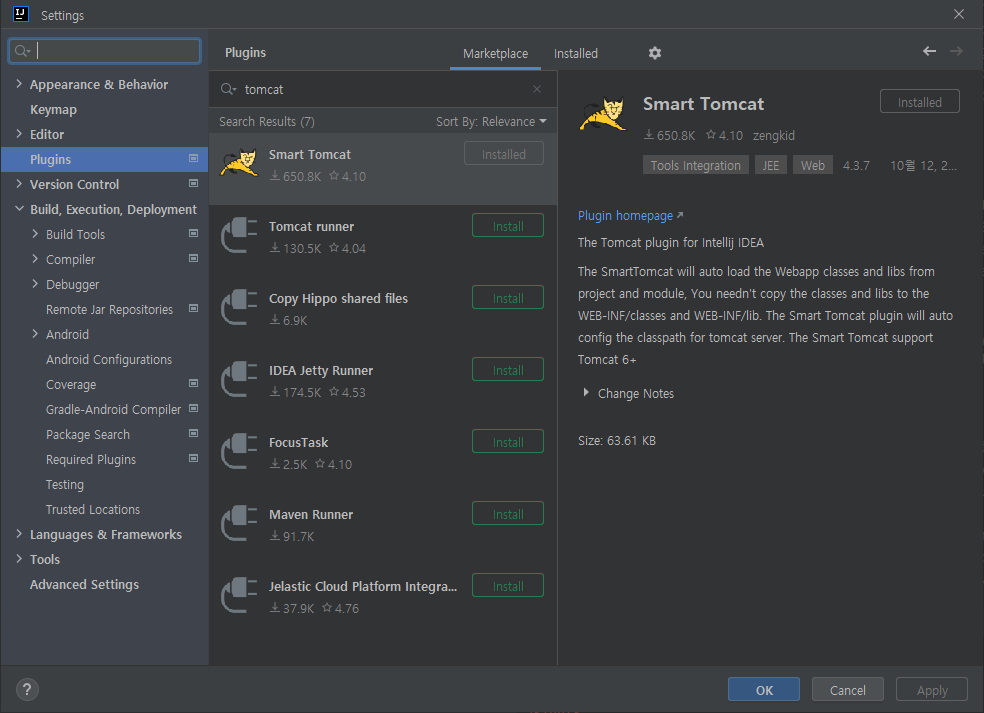Viewport: 984px width, 713px height.
Task: Click the FocusTask plug icon
Action: click(x=239, y=451)
